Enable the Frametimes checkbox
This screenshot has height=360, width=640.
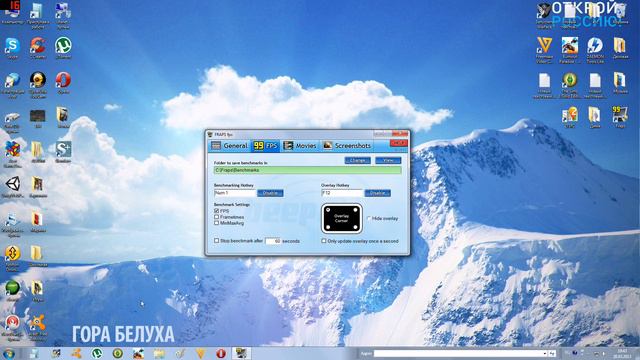pyautogui.click(x=217, y=217)
